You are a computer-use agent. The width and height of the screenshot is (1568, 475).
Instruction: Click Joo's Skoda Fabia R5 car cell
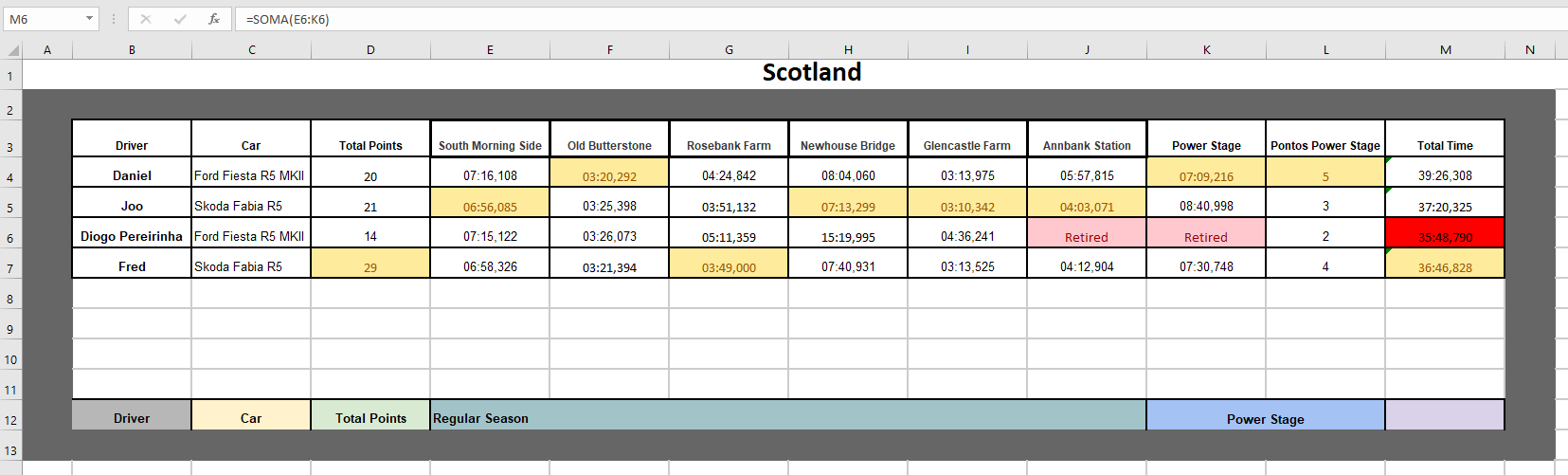pos(251,203)
